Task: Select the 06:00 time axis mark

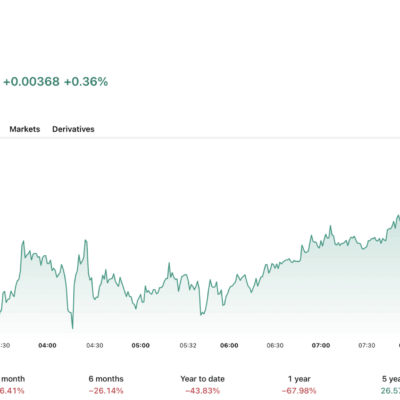Action: coord(229,345)
